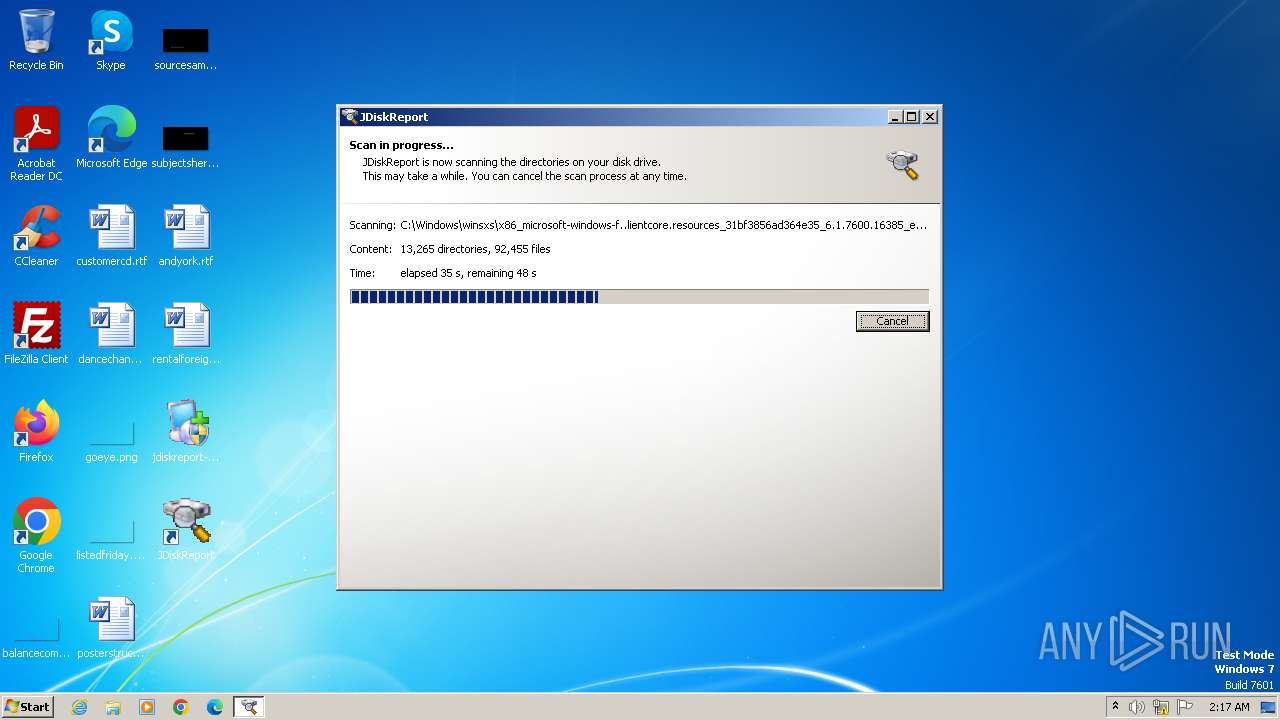Click JDiskReport taskbar button
This screenshot has height=720, width=1280.
coord(249,707)
